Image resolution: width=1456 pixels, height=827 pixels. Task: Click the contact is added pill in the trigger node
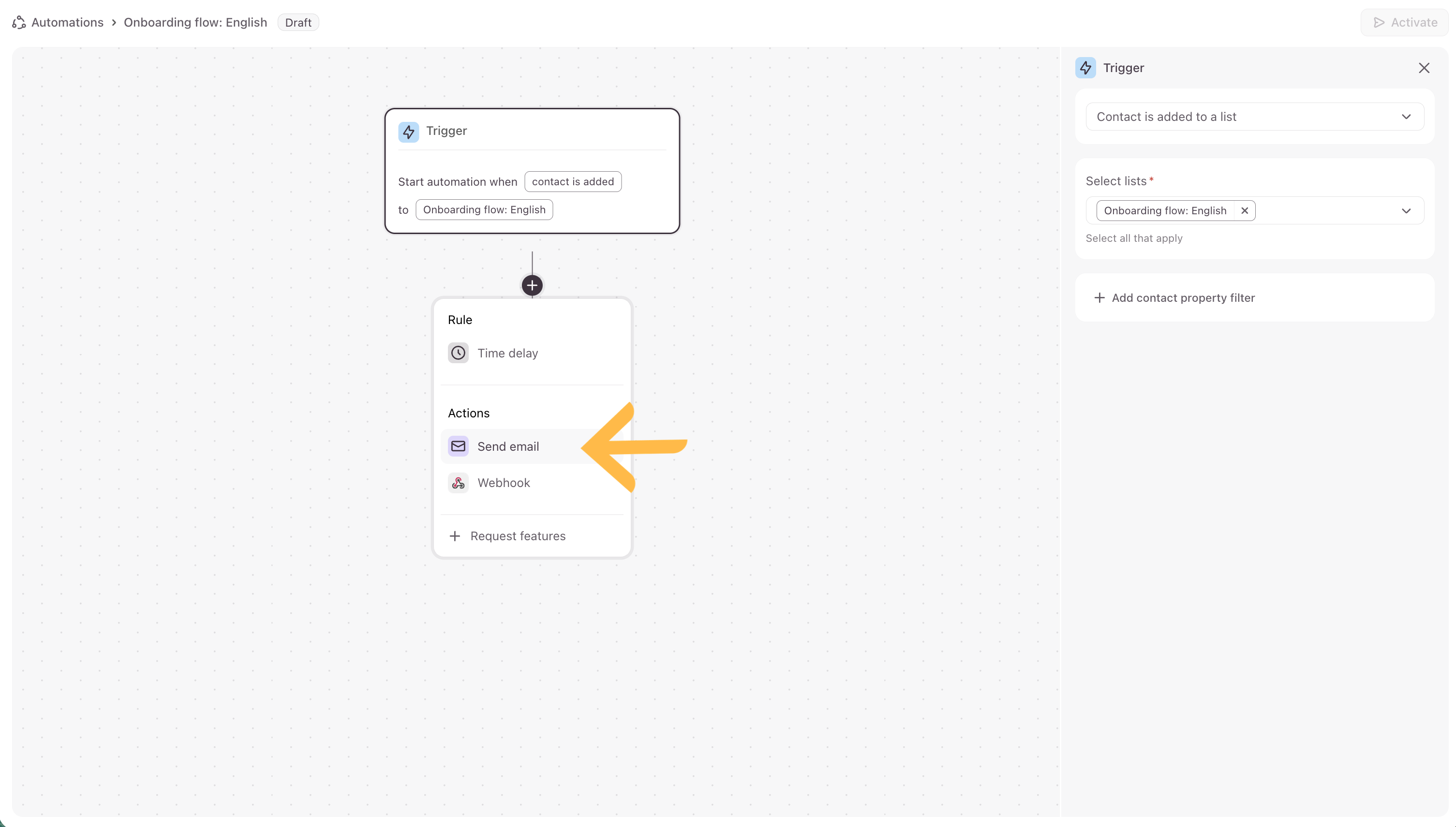(x=572, y=182)
